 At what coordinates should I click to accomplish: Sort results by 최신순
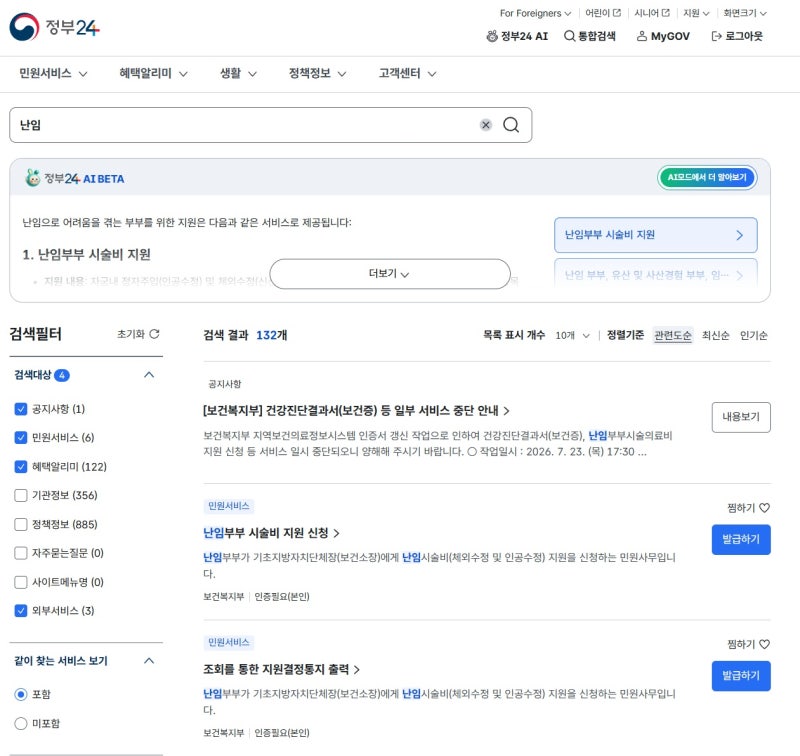point(715,335)
